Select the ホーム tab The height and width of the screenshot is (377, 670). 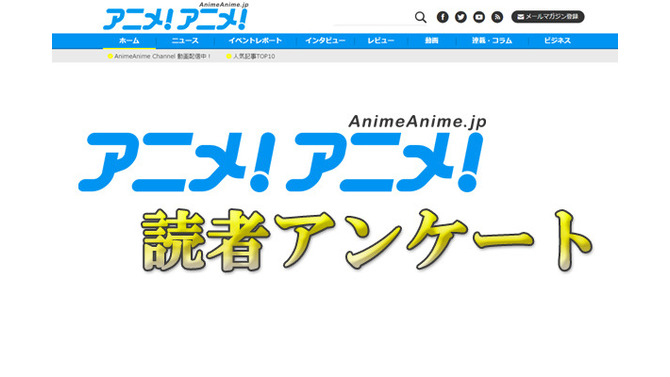(129, 41)
